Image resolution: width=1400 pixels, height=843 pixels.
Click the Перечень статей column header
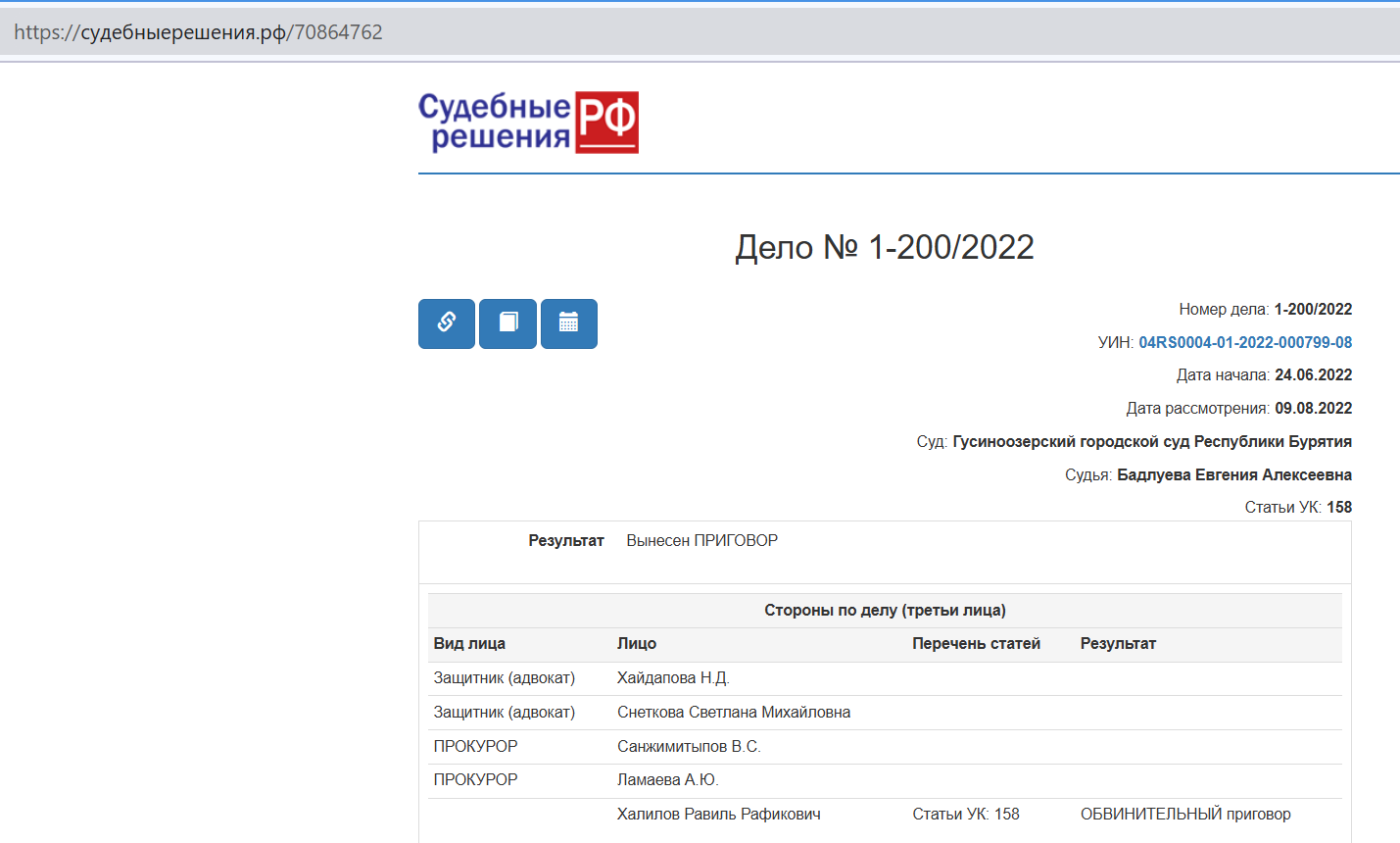pos(976,644)
